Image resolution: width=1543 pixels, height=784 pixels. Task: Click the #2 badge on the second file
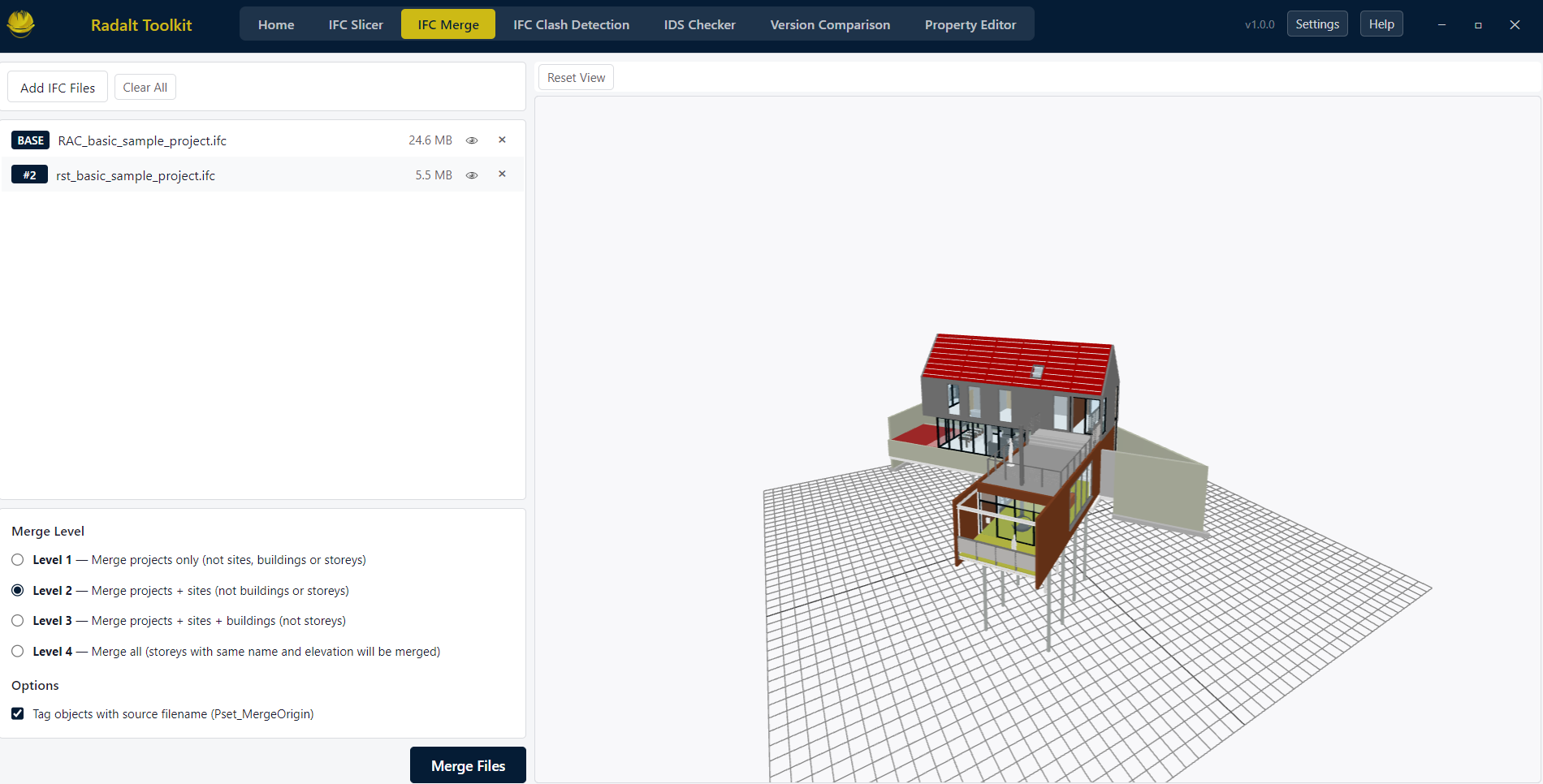pyautogui.click(x=30, y=174)
